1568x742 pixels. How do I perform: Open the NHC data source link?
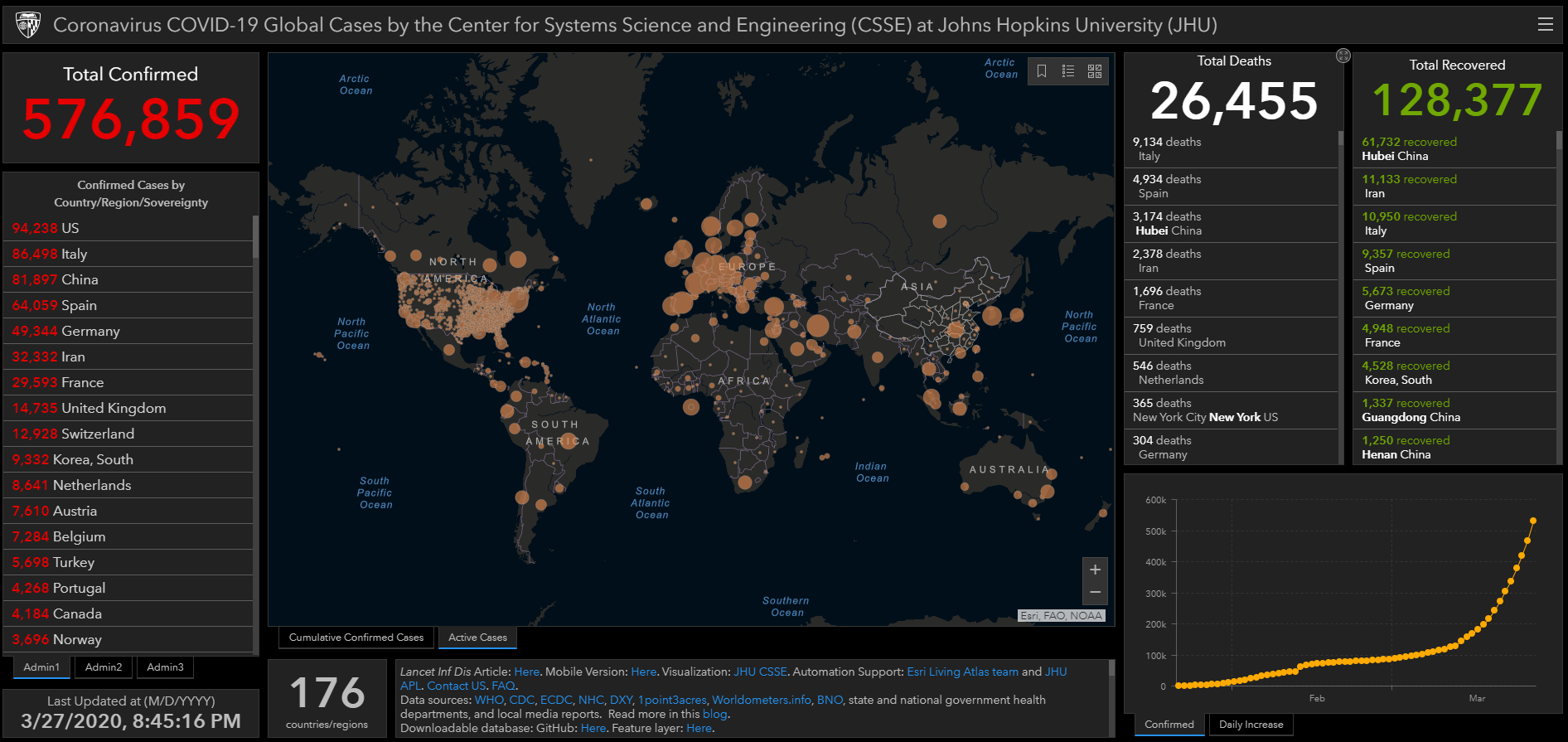[x=591, y=700]
